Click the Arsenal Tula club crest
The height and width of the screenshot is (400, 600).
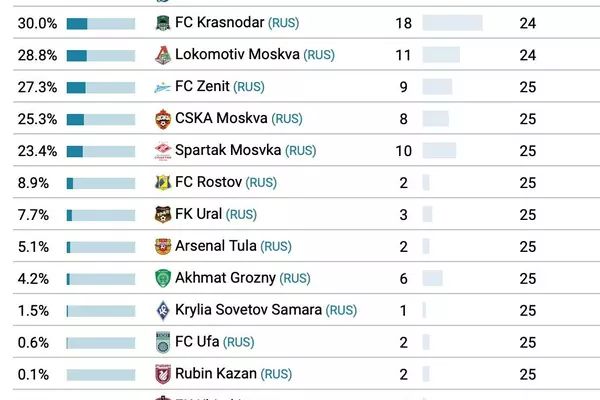163,246
